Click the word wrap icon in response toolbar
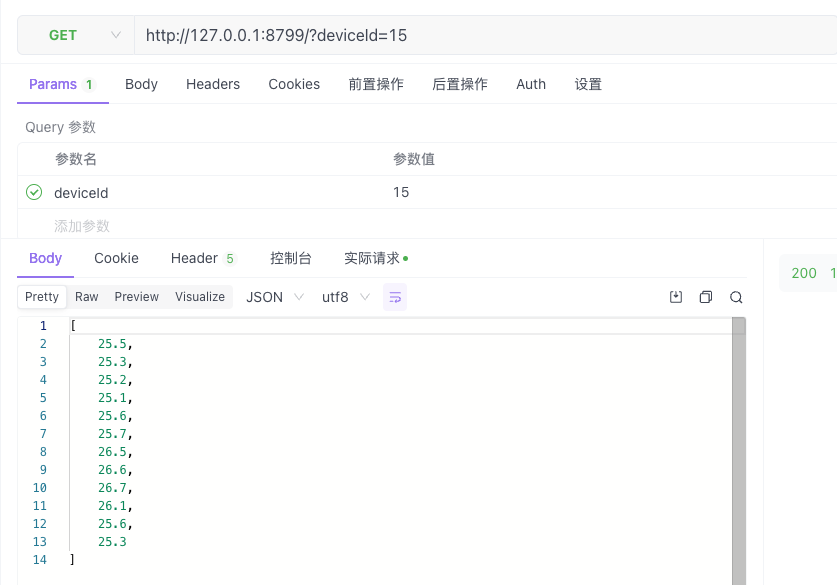 [395, 297]
